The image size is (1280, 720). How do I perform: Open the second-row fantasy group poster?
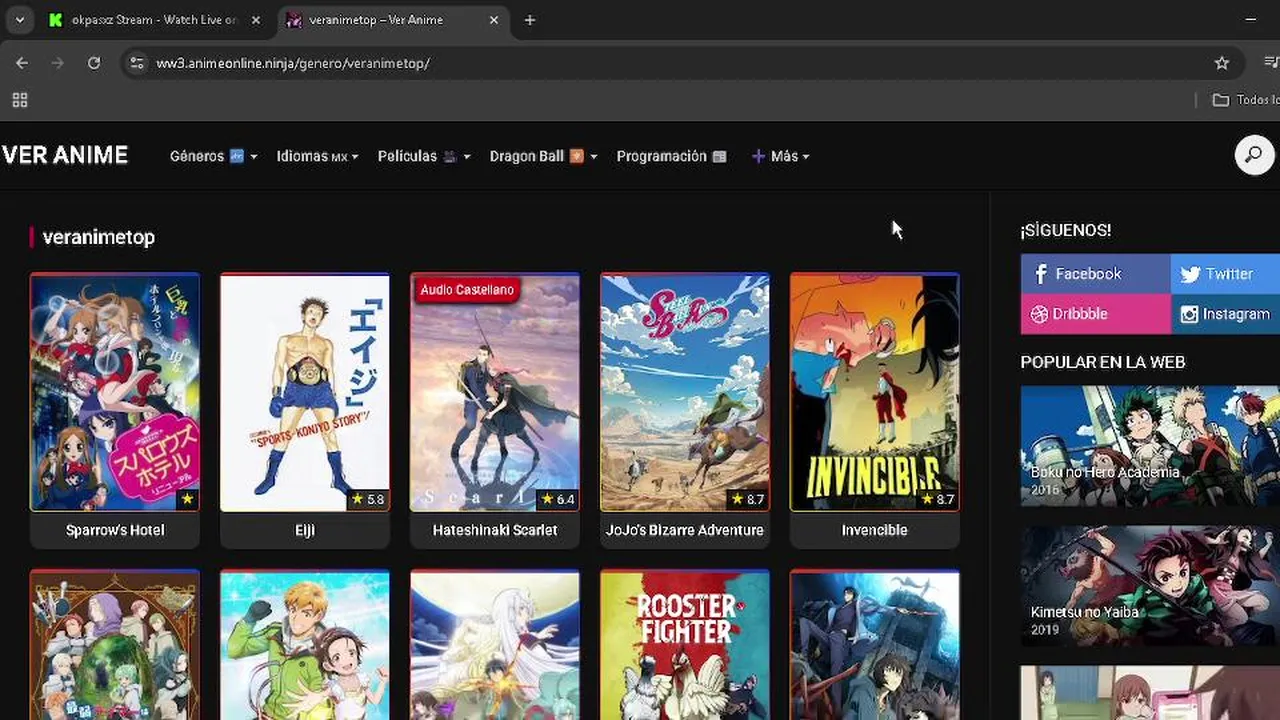point(115,645)
